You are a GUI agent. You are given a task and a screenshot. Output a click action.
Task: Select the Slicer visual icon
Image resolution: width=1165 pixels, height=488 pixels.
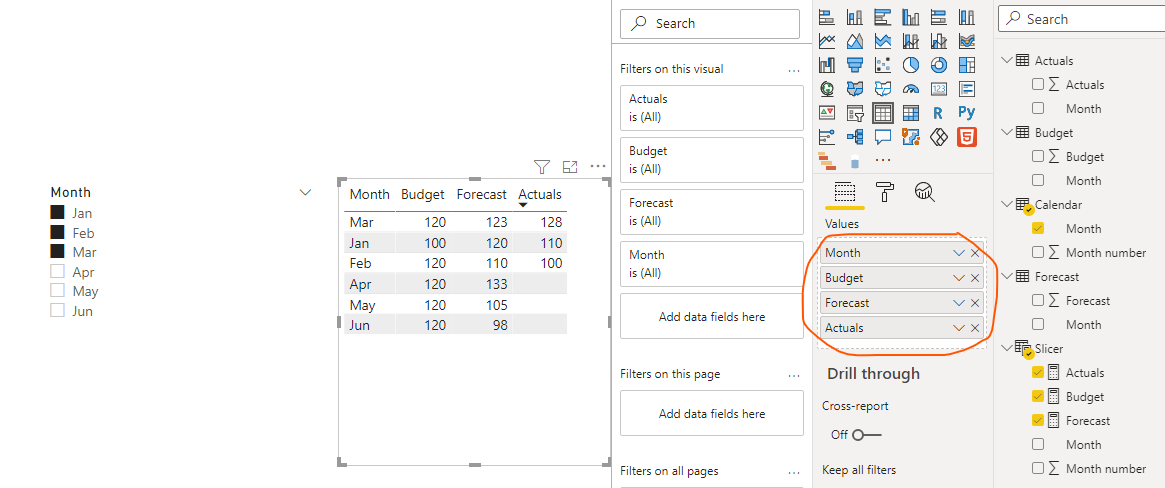pyautogui.click(x=854, y=113)
